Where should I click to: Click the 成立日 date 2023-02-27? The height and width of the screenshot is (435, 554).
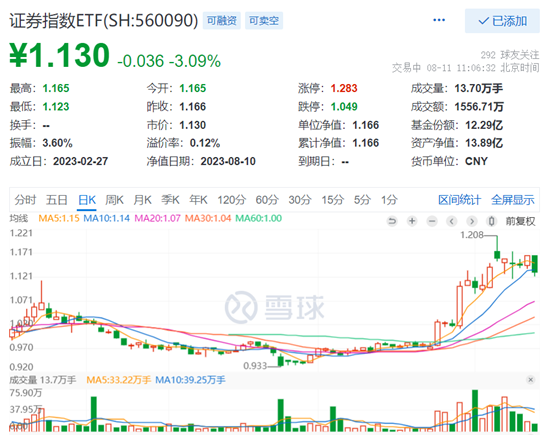tap(81, 161)
